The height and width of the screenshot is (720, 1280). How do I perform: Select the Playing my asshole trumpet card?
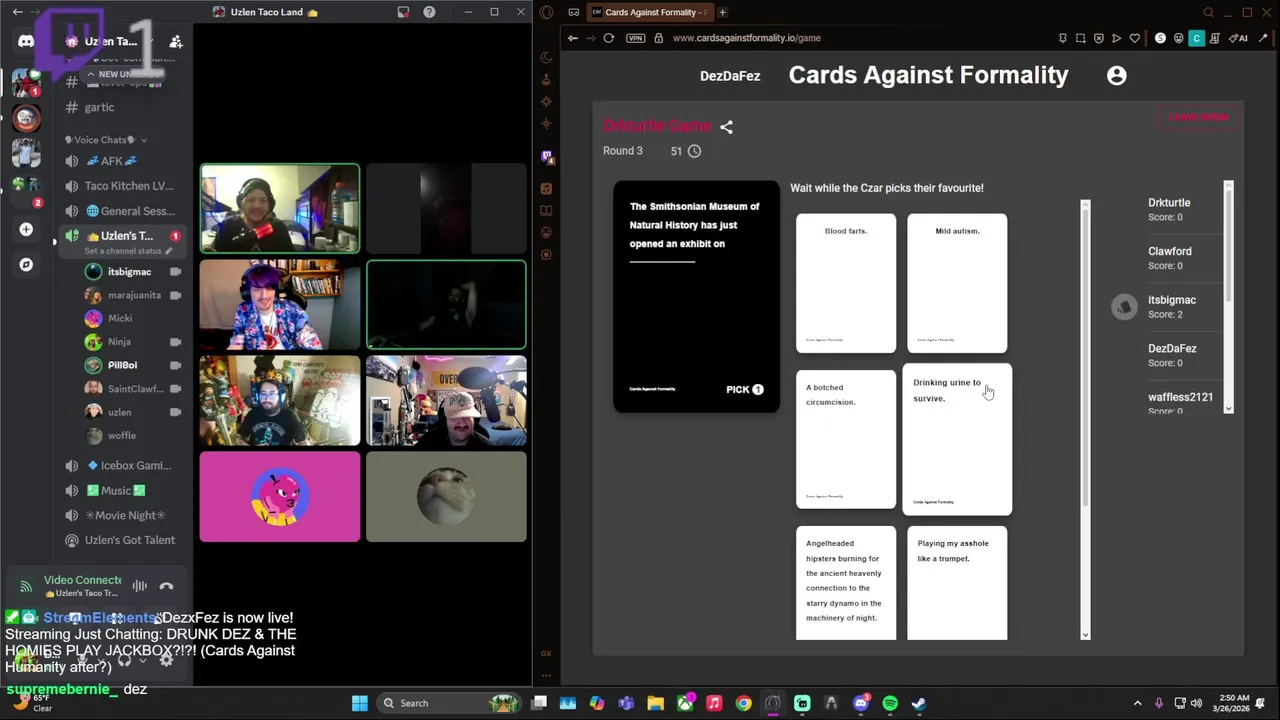[x=957, y=583]
